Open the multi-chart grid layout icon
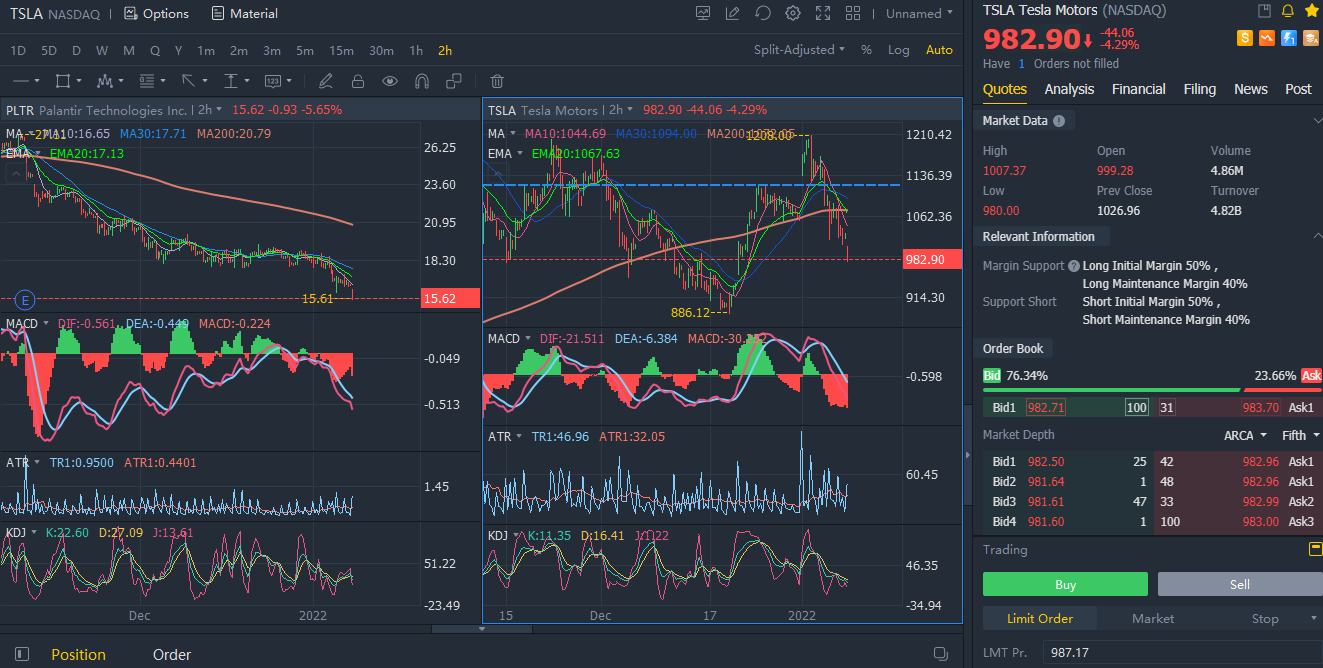The width and height of the screenshot is (1323, 668). pyautogui.click(x=853, y=13)
